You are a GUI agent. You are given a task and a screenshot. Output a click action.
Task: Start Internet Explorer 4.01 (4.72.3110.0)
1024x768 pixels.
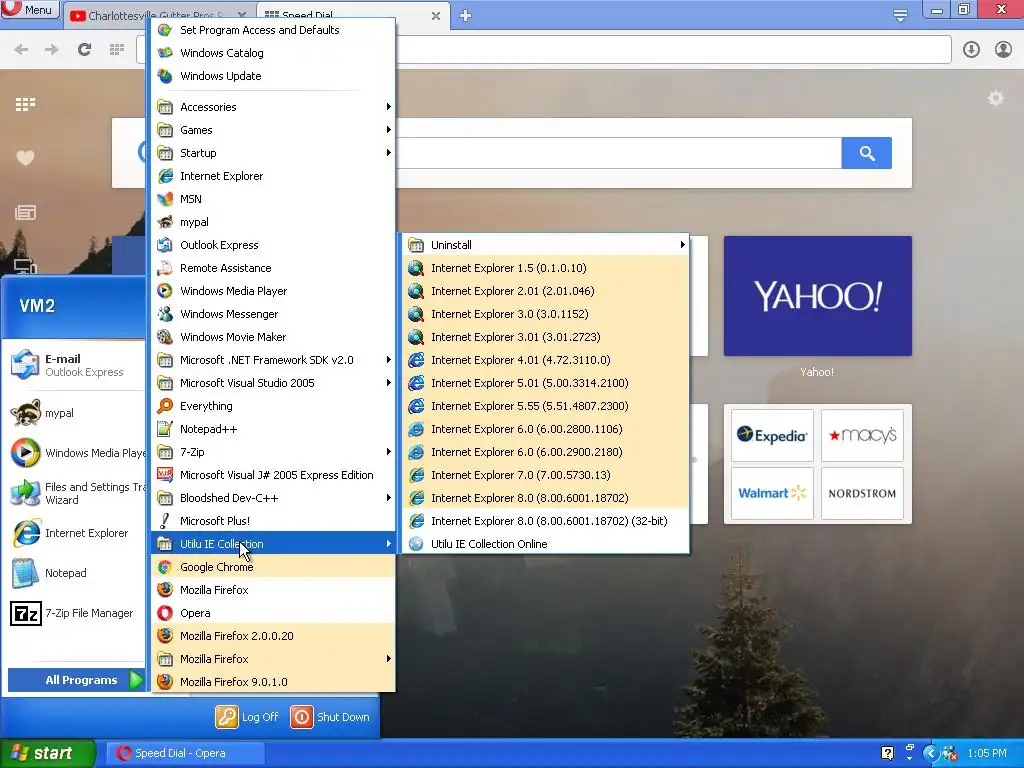pos(545,360)
